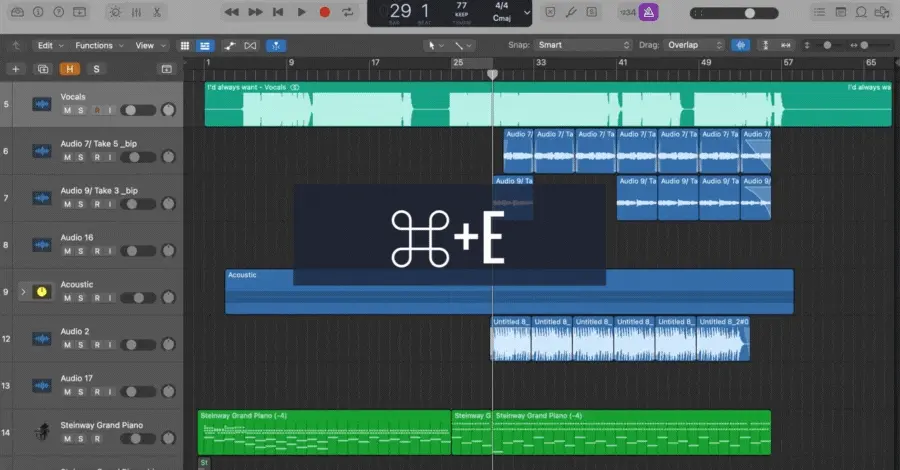Click the Steinway Grand Piano instrument icon
The image size is (900, 470).
42,431
